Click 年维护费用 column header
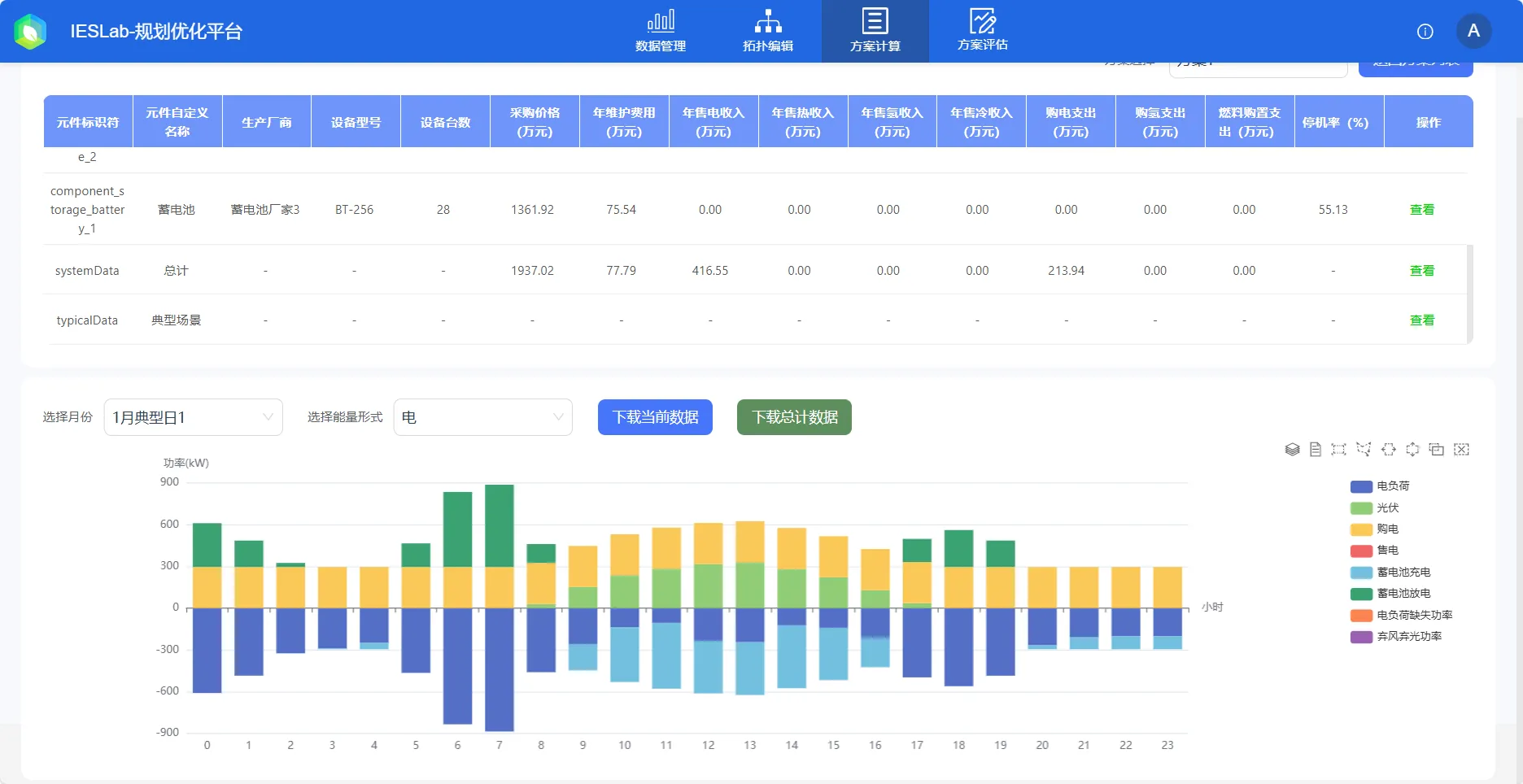 (x=624, y=122)
